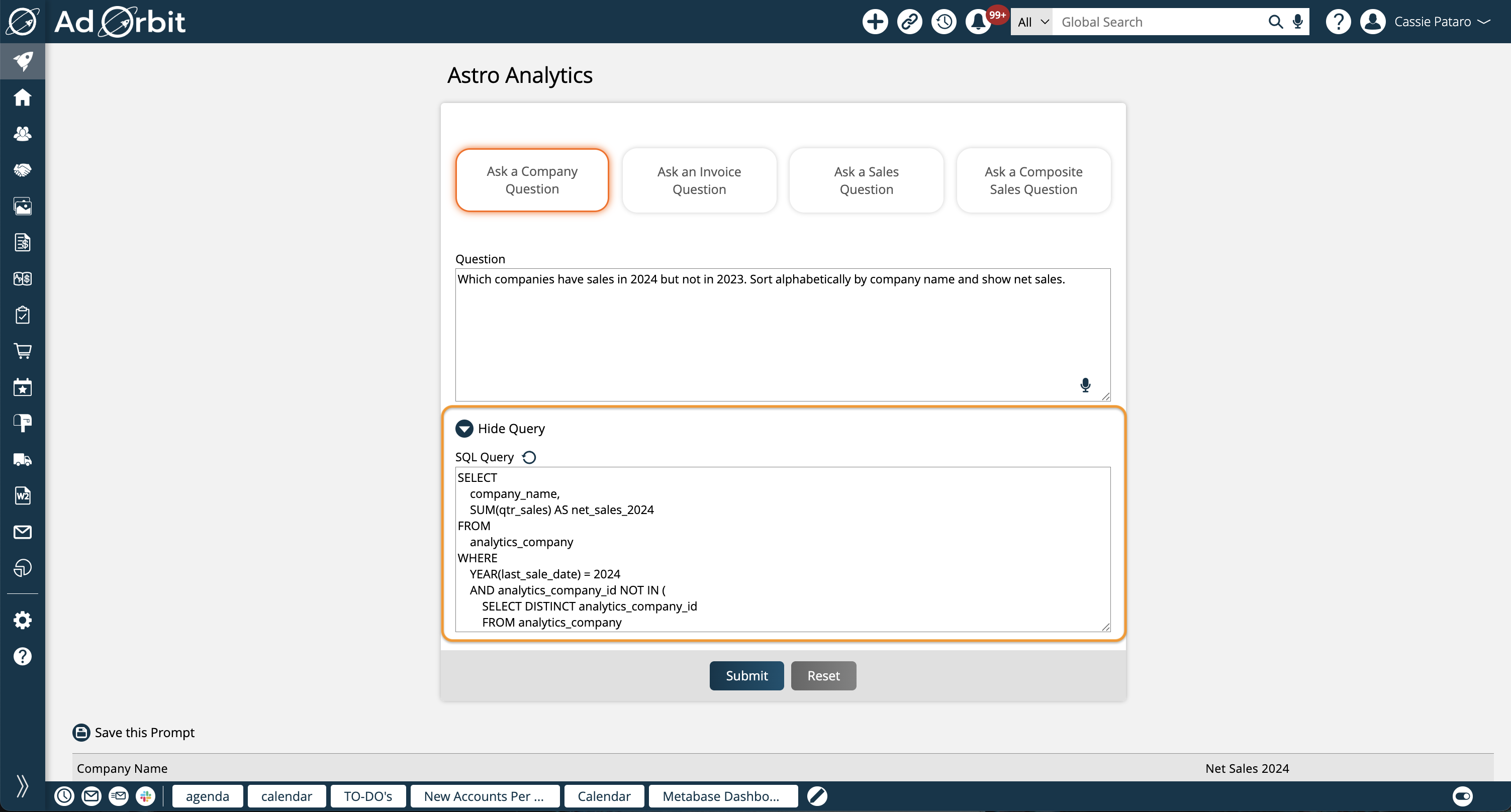Open the image gallery icon in sidebar
The width and height of the screenshot is (1511, 812).
coord(22,207)
